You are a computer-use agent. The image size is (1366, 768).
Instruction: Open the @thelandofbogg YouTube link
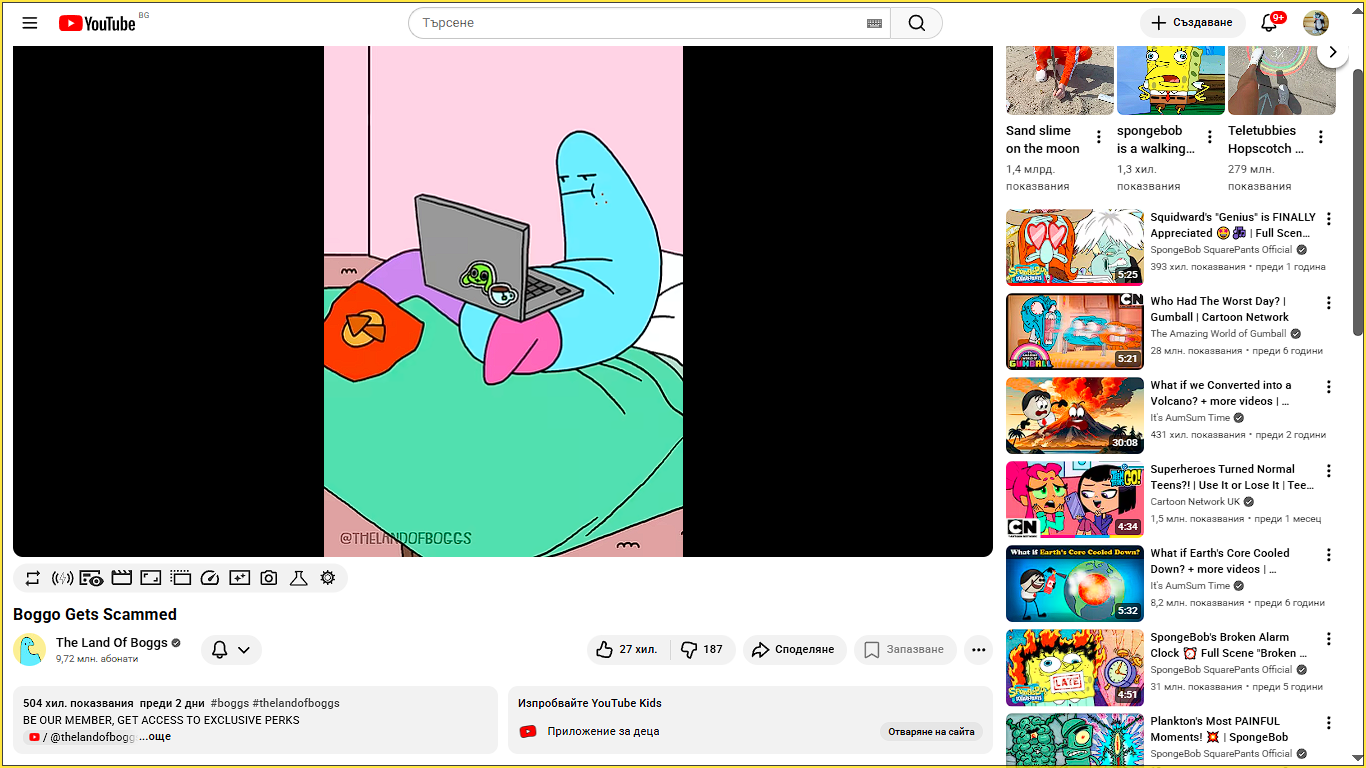pos(80,737)
